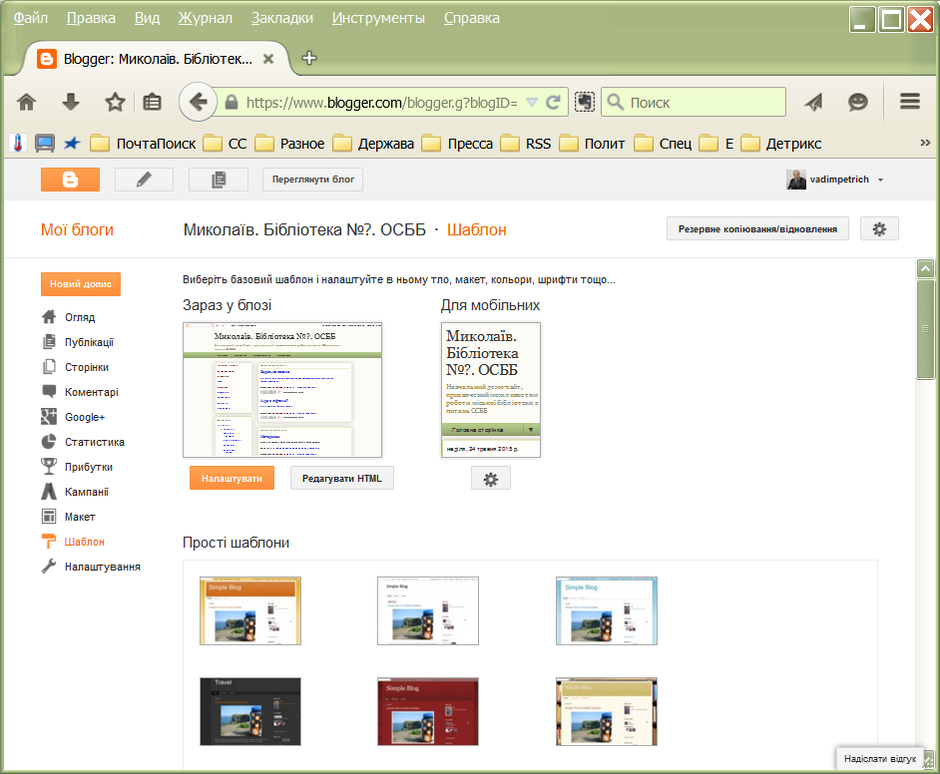This screenshot has height=774, width=940.
Task: Open the URL history dropdown arrow
Action: point(532,103)
